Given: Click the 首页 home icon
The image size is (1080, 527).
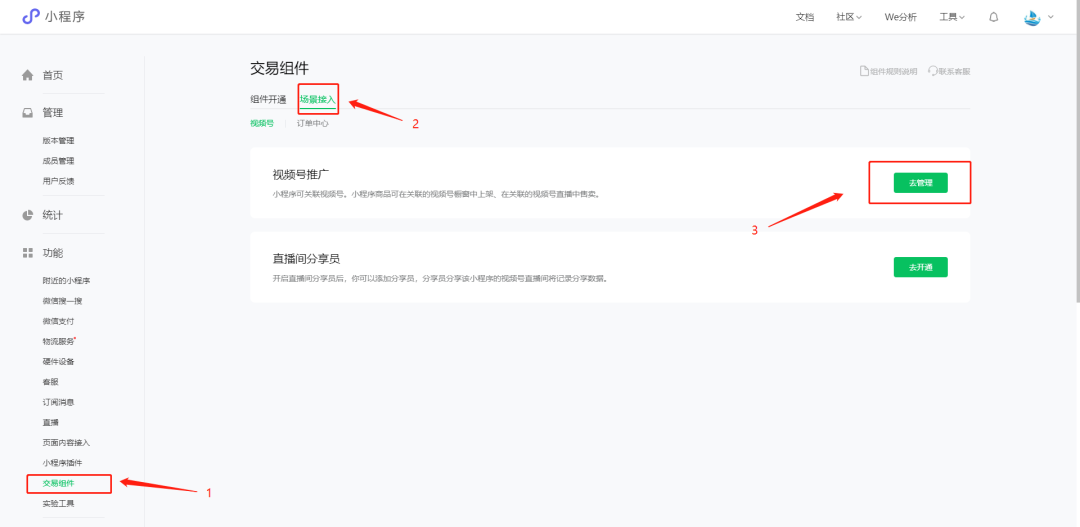Looking at the screenshot, I should (28, 76).
